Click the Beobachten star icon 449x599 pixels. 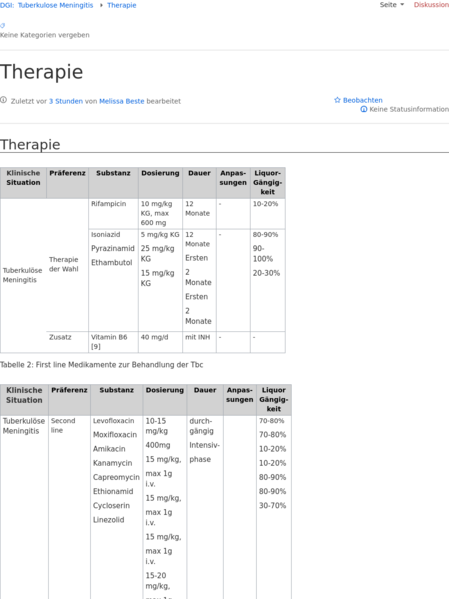tap(337, 100)
